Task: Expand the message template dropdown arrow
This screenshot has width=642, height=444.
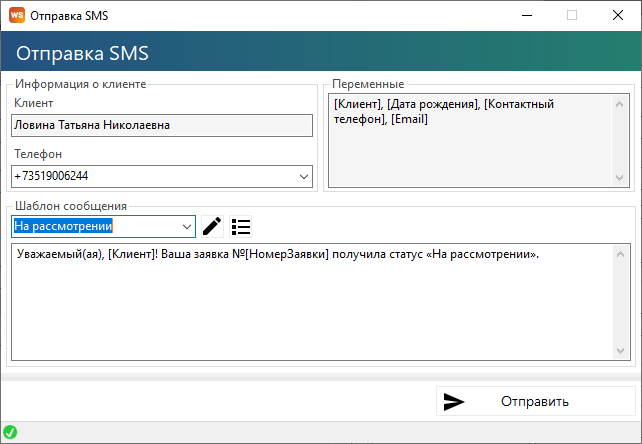Action: [186, 226]
